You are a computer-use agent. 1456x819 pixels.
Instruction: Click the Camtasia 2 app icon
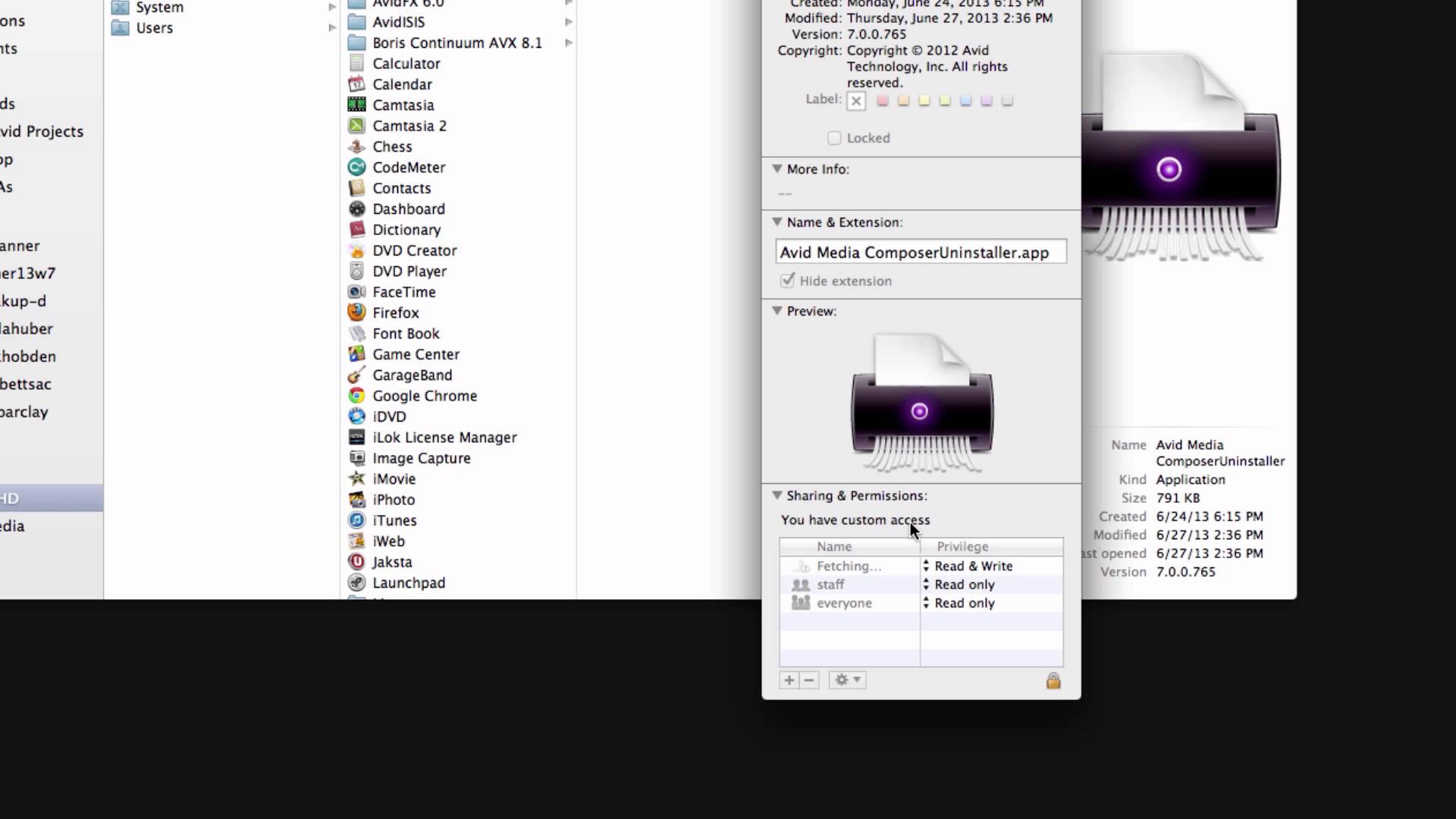[356, 126]
